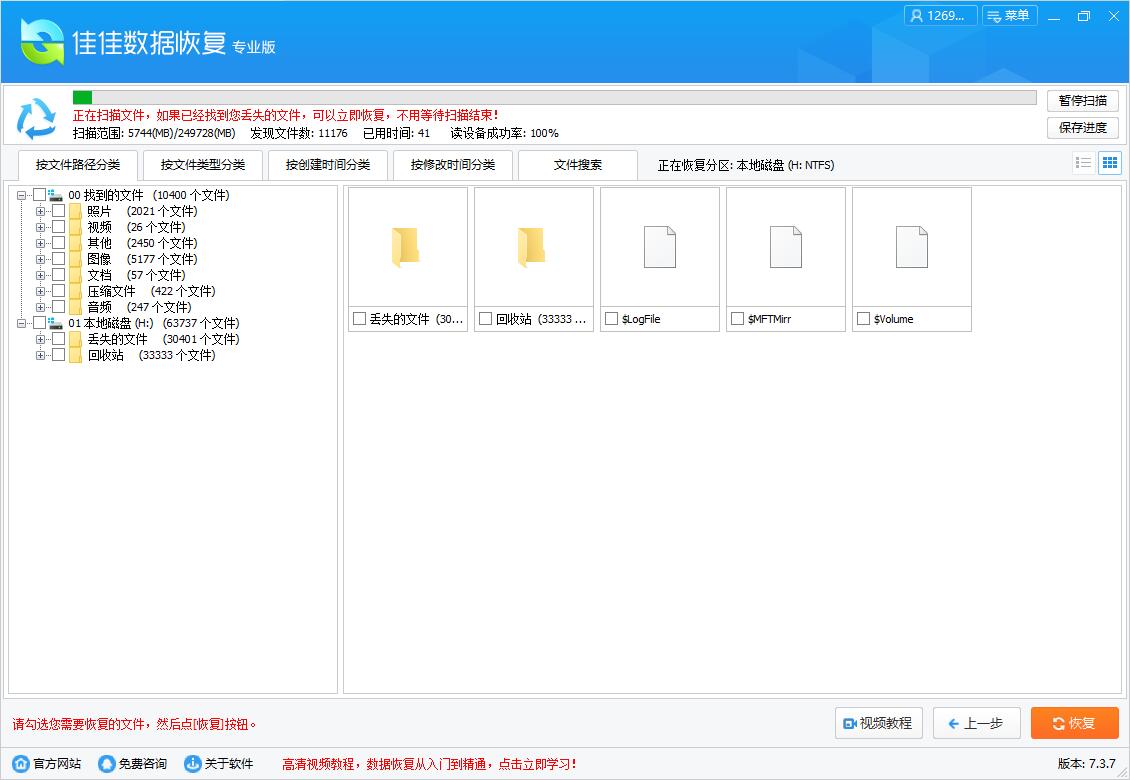This screenshot has height=780, width=1130.
Task: Open the 菜单 menu button
Action: pyautogui.click(x=1010, y=16)
